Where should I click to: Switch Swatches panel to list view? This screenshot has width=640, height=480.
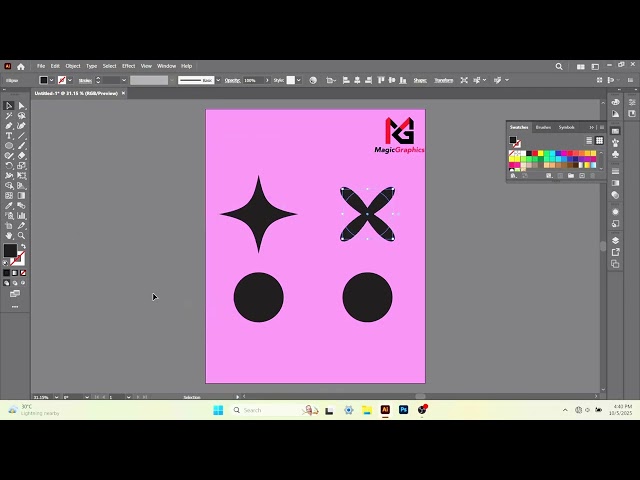click(x=589, y=140)
